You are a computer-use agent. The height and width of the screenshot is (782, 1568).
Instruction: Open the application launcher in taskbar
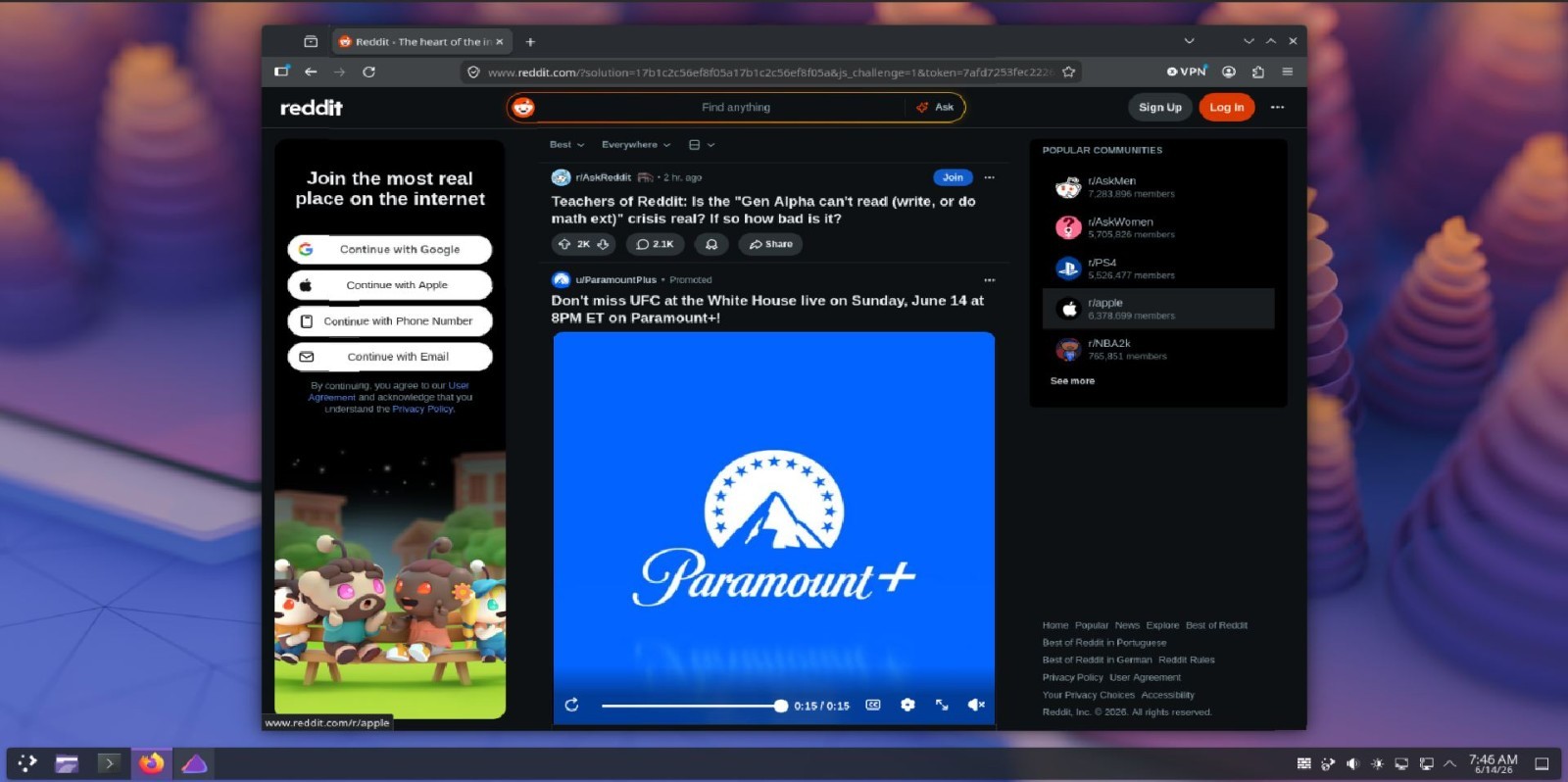[x=27, y=763]
